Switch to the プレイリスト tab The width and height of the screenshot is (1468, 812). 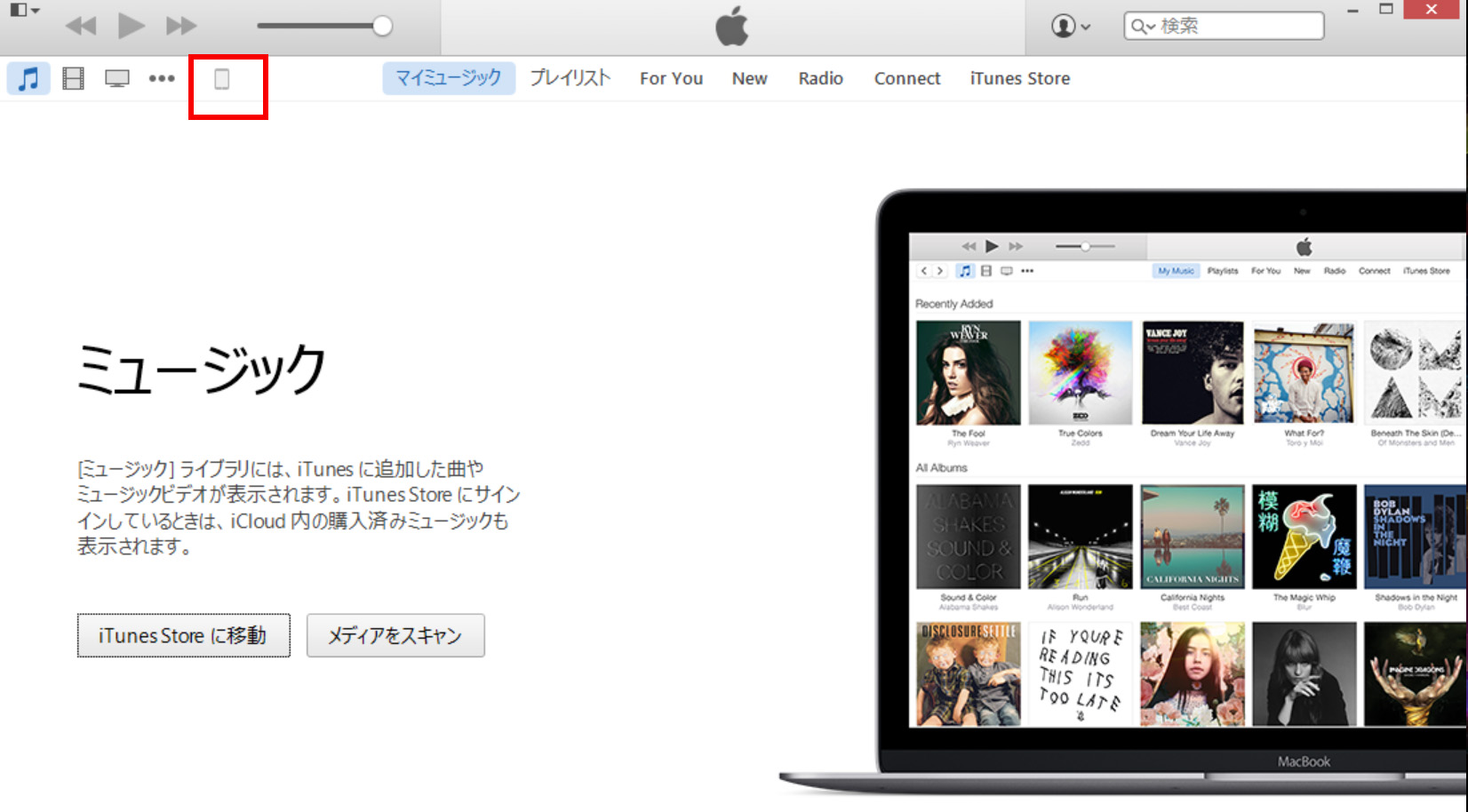pyautogui.click(x=570, y=78)
